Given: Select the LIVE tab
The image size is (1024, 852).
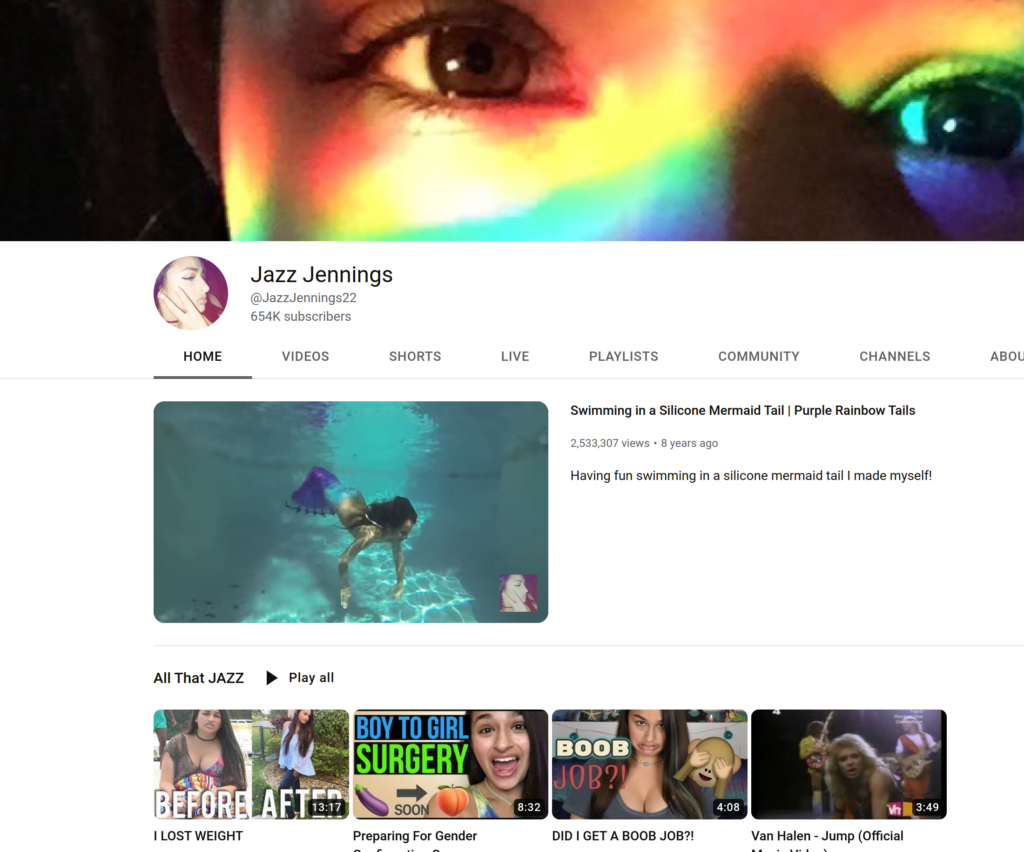Looking at the screenshot, I should (515, 356).
